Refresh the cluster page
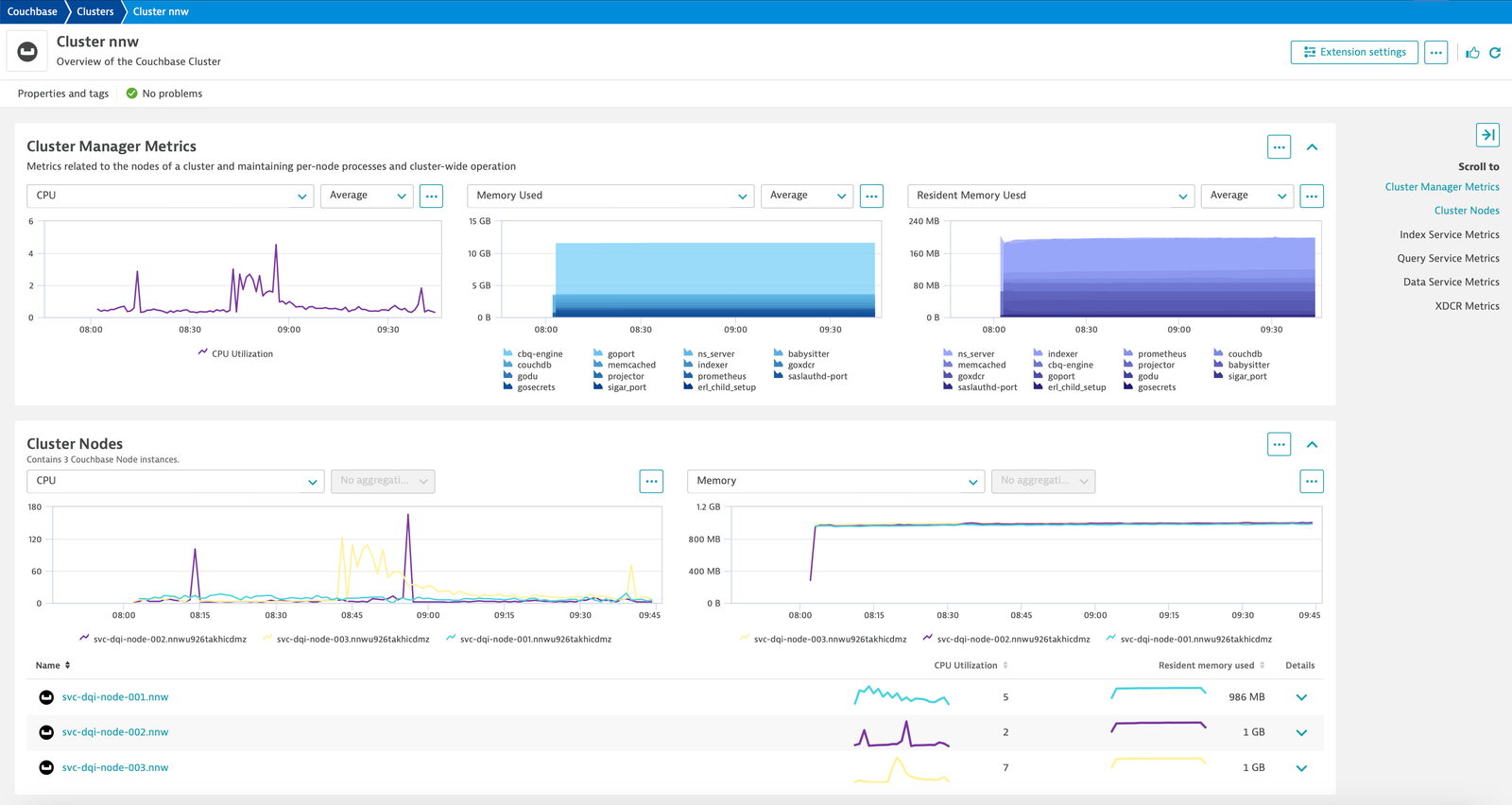Screen dimensions: 1512x805 [x=1495, y=53]
